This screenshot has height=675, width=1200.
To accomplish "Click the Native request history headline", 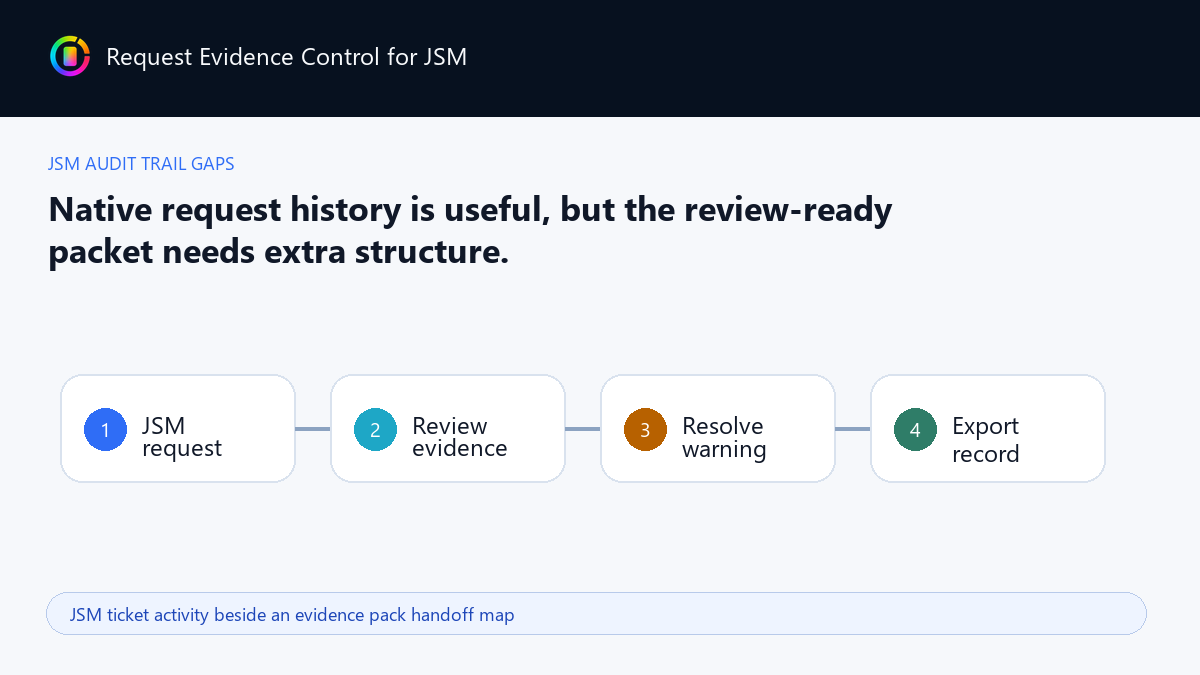I will (x=470, y=230).
